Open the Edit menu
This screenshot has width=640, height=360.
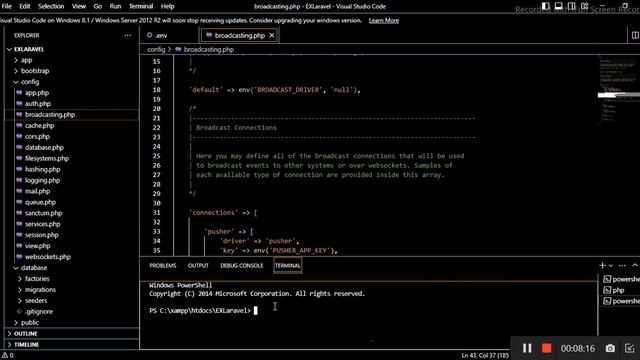(24, 6)
